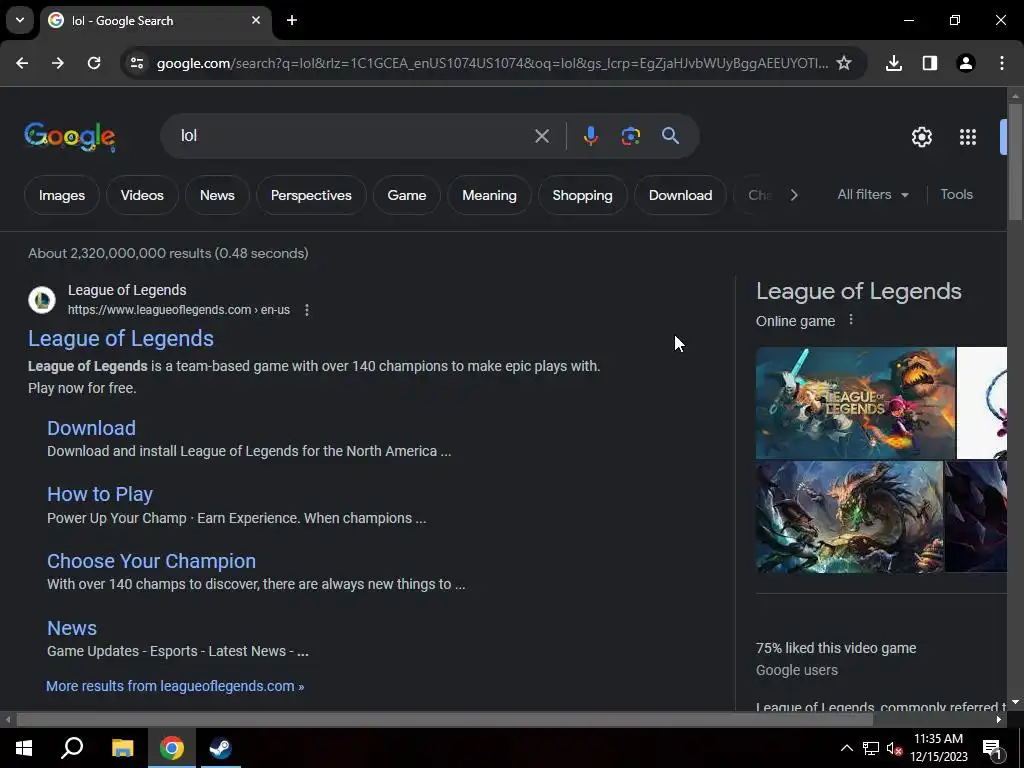Screen dimensions: 1024x768
Task: Clear the search box text
Action: click(542, 136)
